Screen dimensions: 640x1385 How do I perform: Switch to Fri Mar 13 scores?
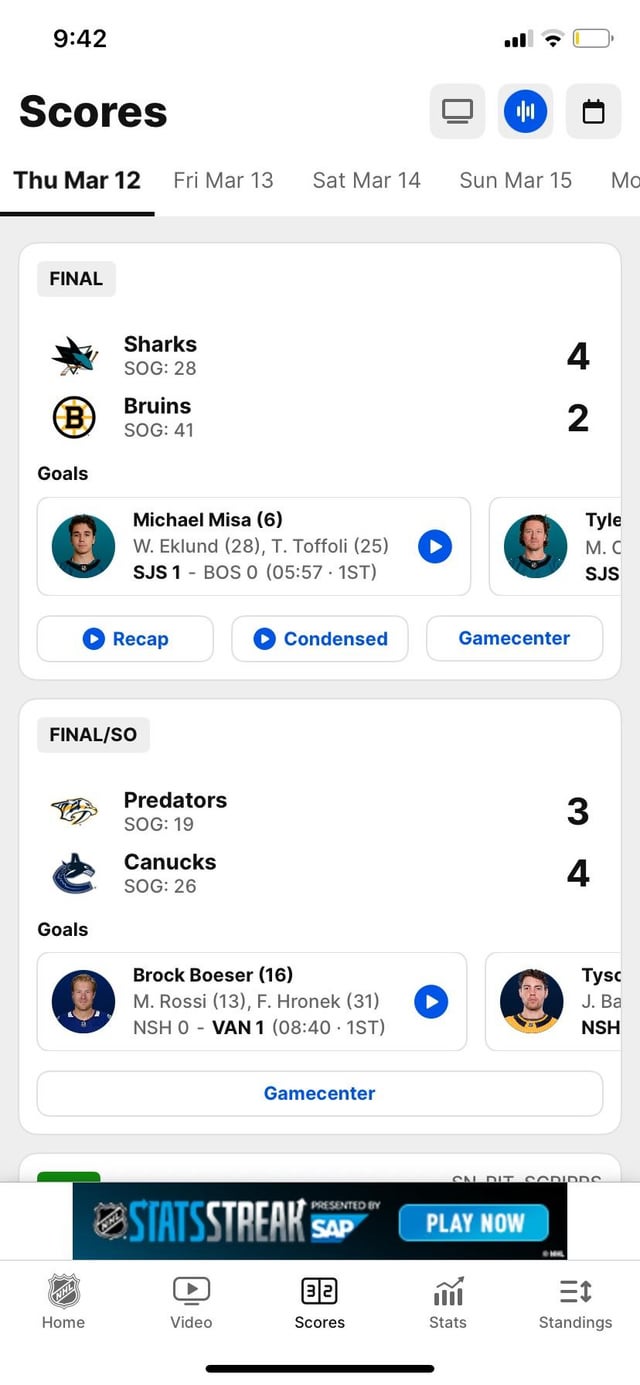(223, 180)
